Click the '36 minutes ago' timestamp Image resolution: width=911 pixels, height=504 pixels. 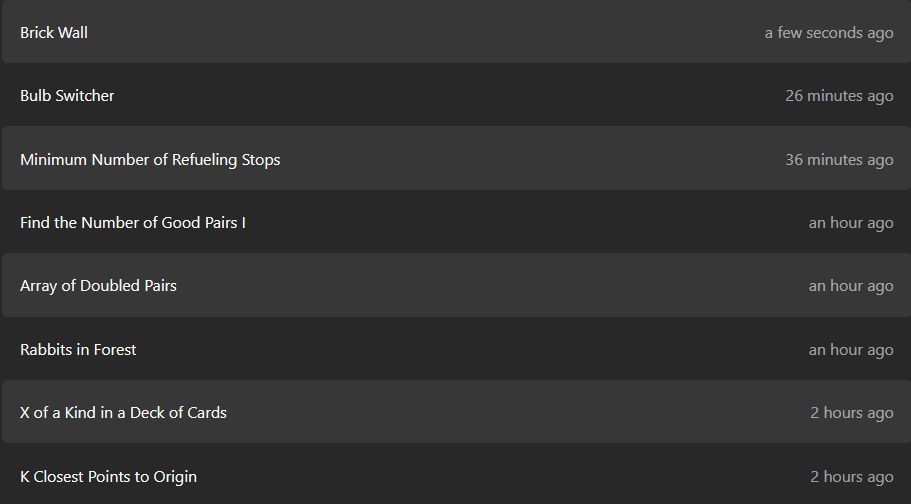tap(840, 160)
